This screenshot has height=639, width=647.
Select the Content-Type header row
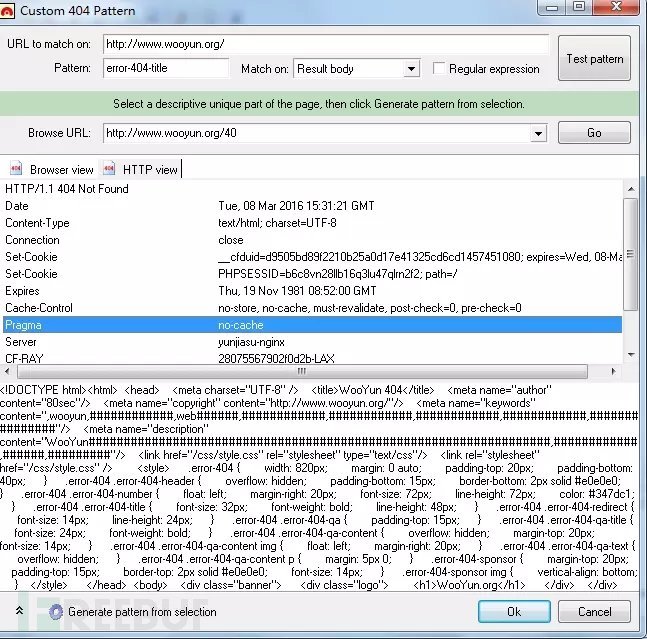[312, 223]
